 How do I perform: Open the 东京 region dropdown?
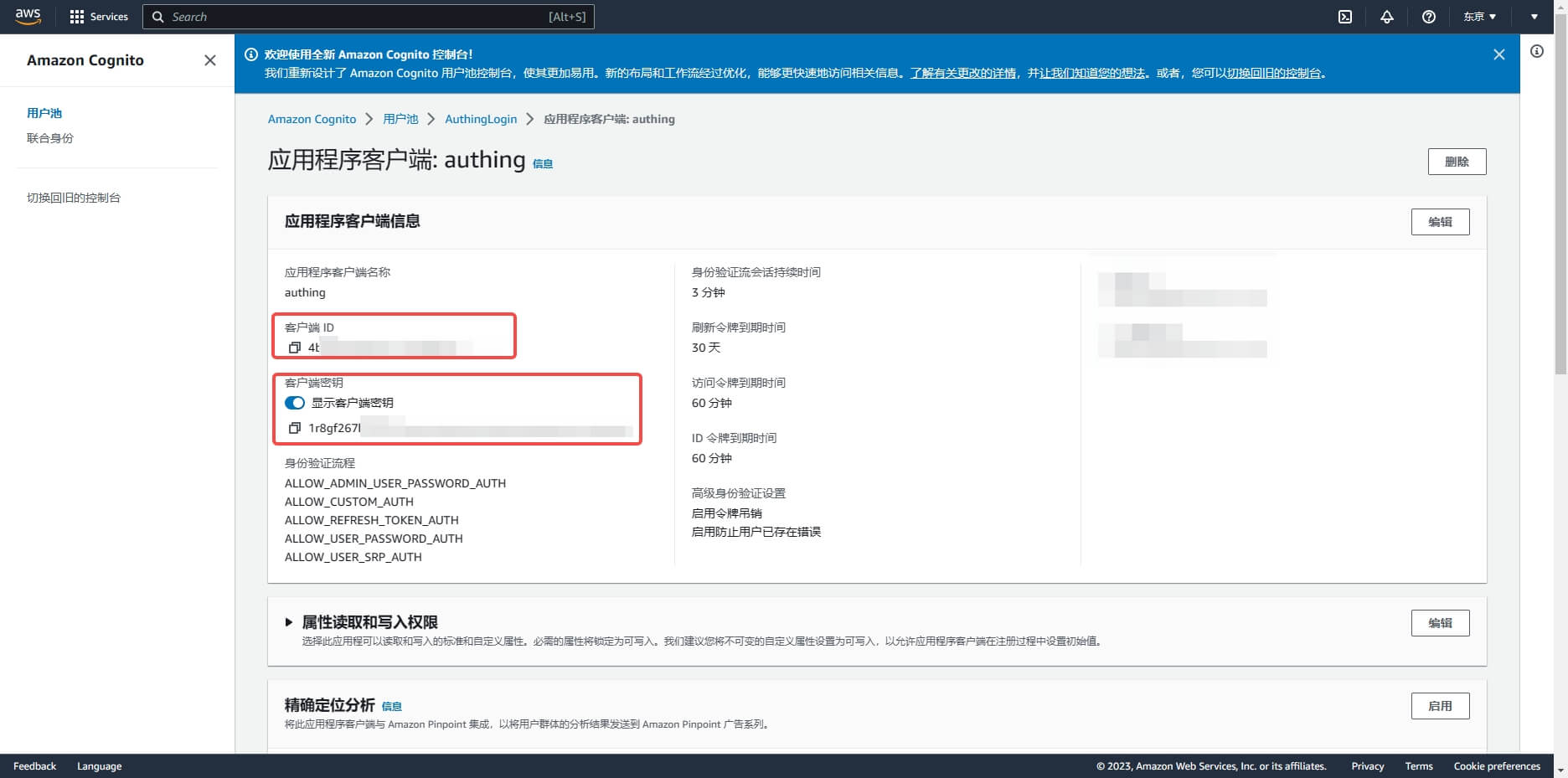coord(1479,17)
